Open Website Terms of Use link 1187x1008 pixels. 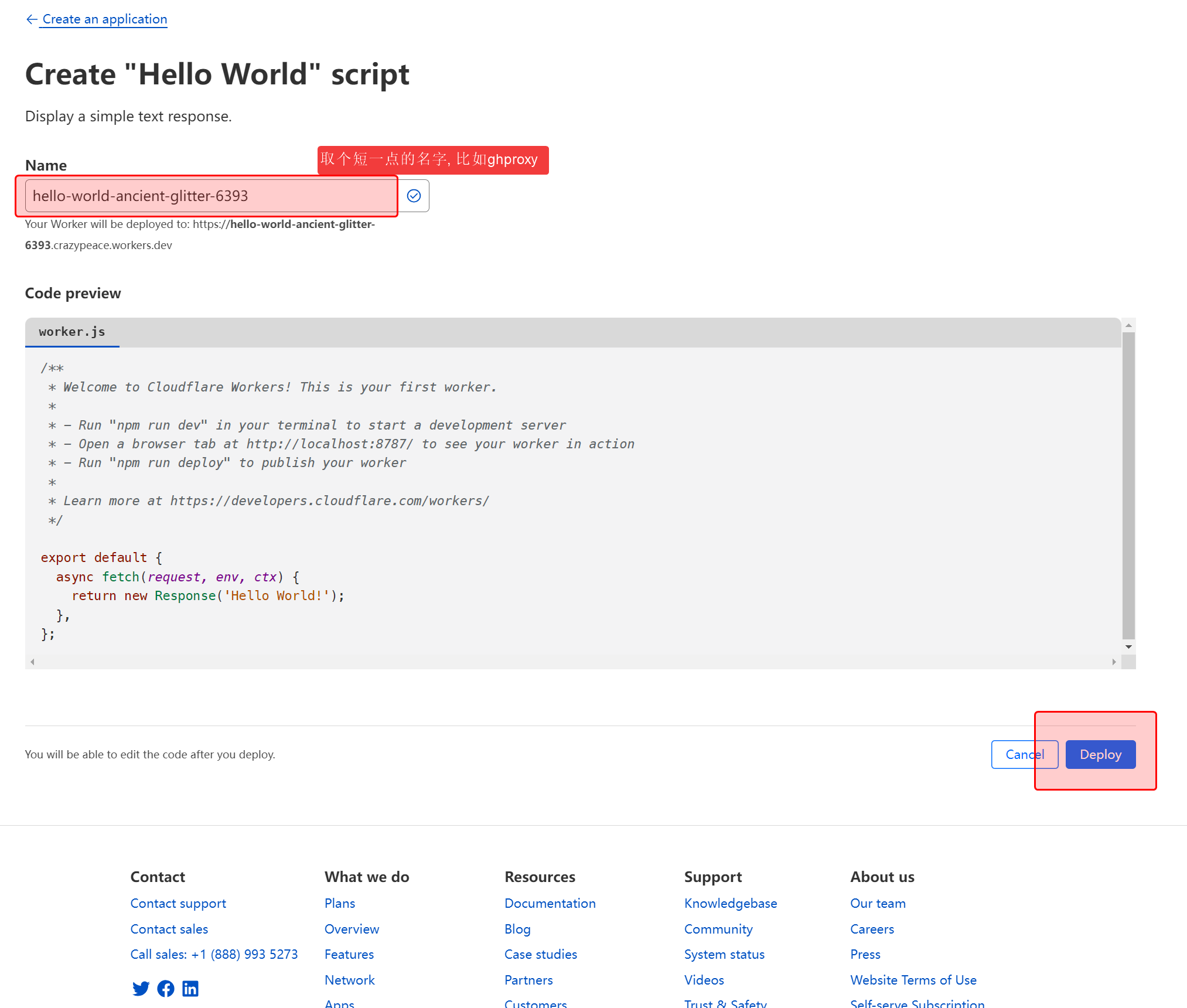pyautogui.click(x=913, y=980)
